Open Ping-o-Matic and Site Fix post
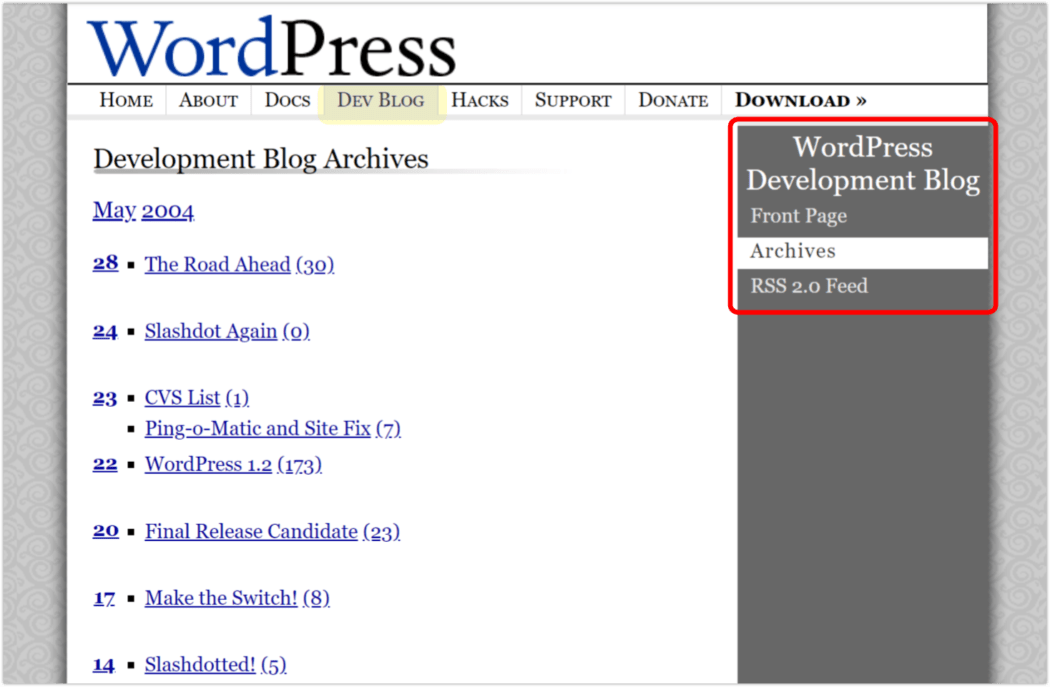1050x687 pixels. click(x=257, y=429)
